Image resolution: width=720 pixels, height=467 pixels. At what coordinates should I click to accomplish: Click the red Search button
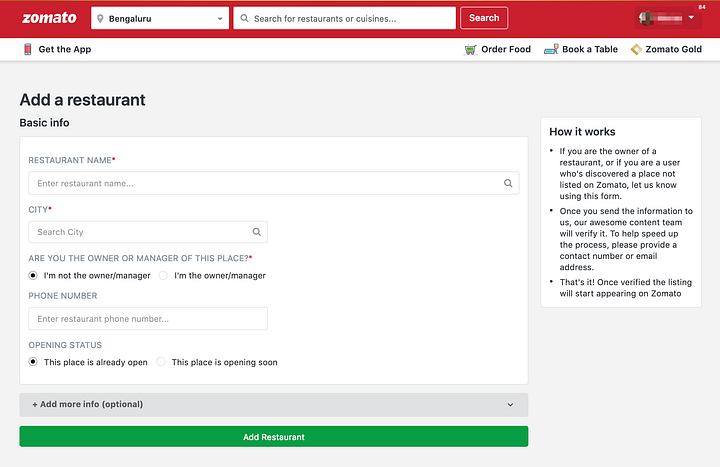(484, 18)
